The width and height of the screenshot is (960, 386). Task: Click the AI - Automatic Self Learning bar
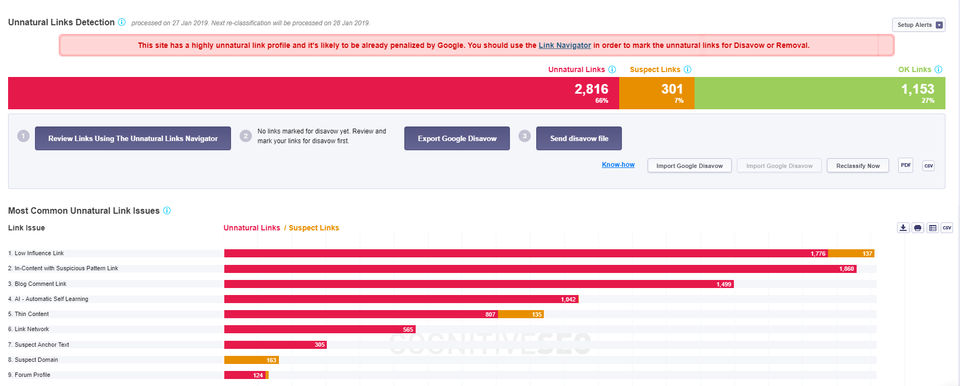point(401,299)
